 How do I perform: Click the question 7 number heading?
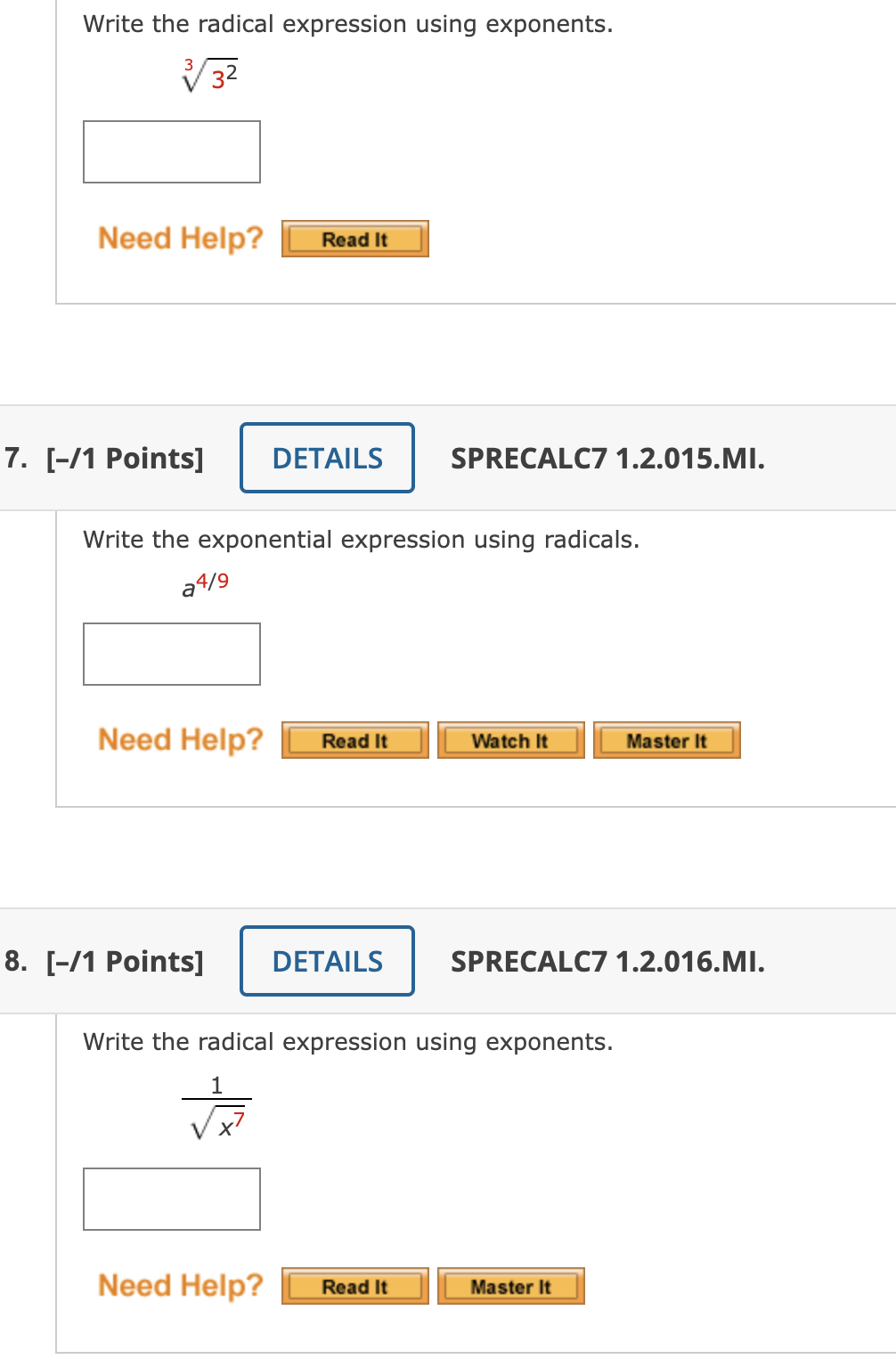[x=14, y=458]
